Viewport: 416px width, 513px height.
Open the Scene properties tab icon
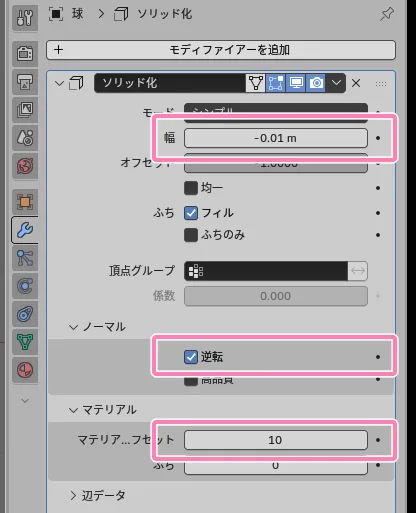25,138
